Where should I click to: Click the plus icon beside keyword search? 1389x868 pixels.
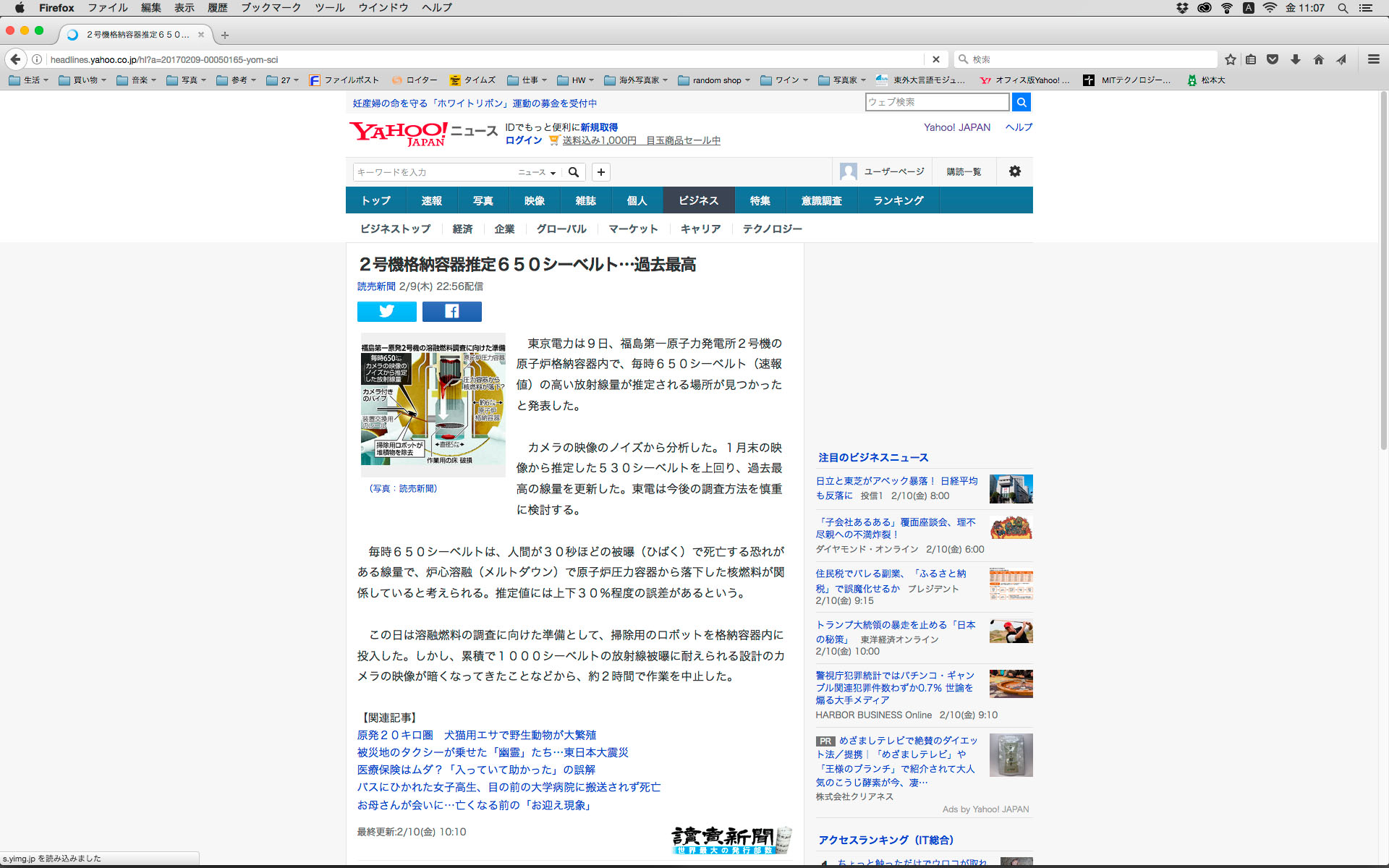point(600,172)
